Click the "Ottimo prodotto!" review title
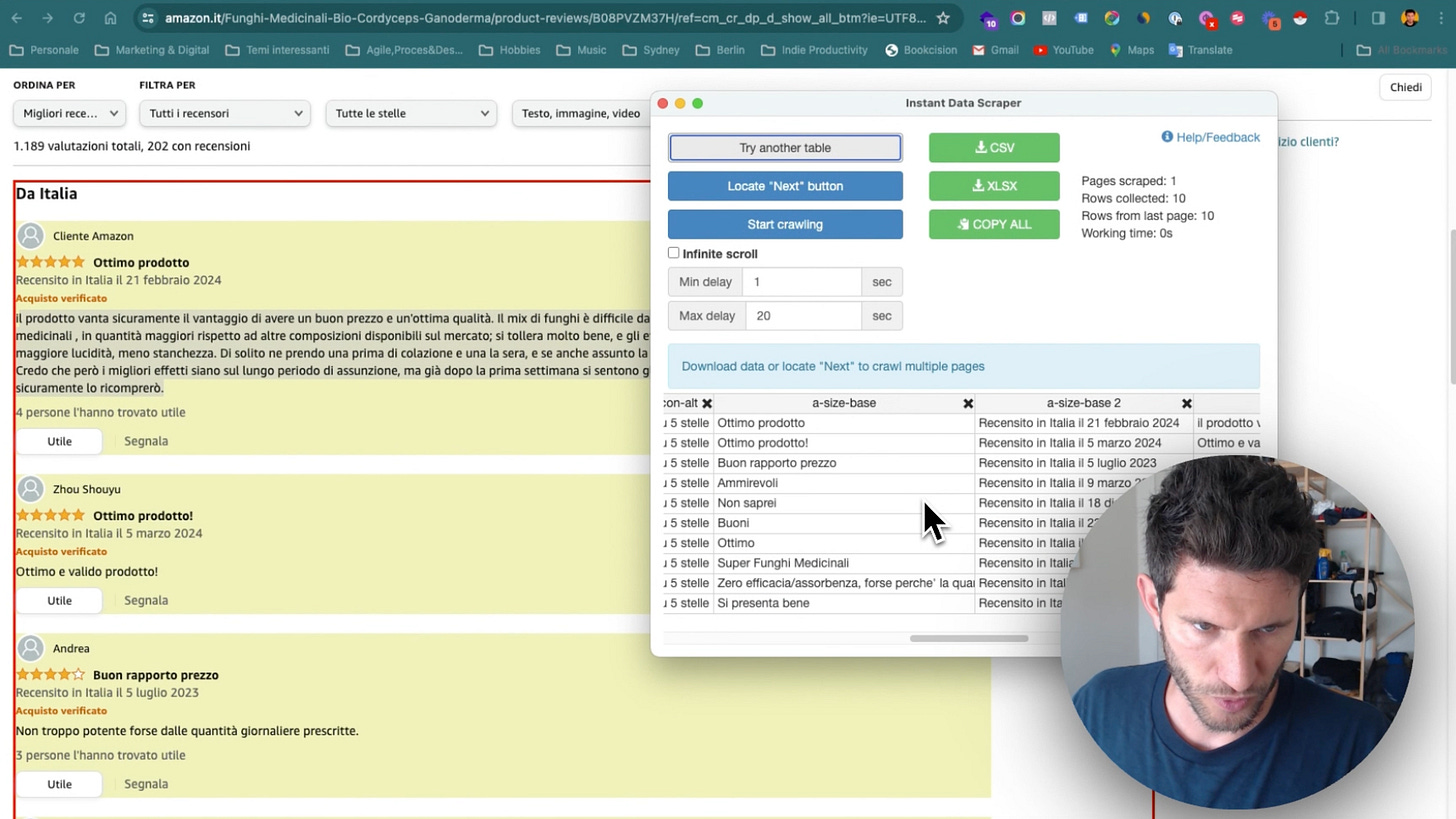 [143, 516]
